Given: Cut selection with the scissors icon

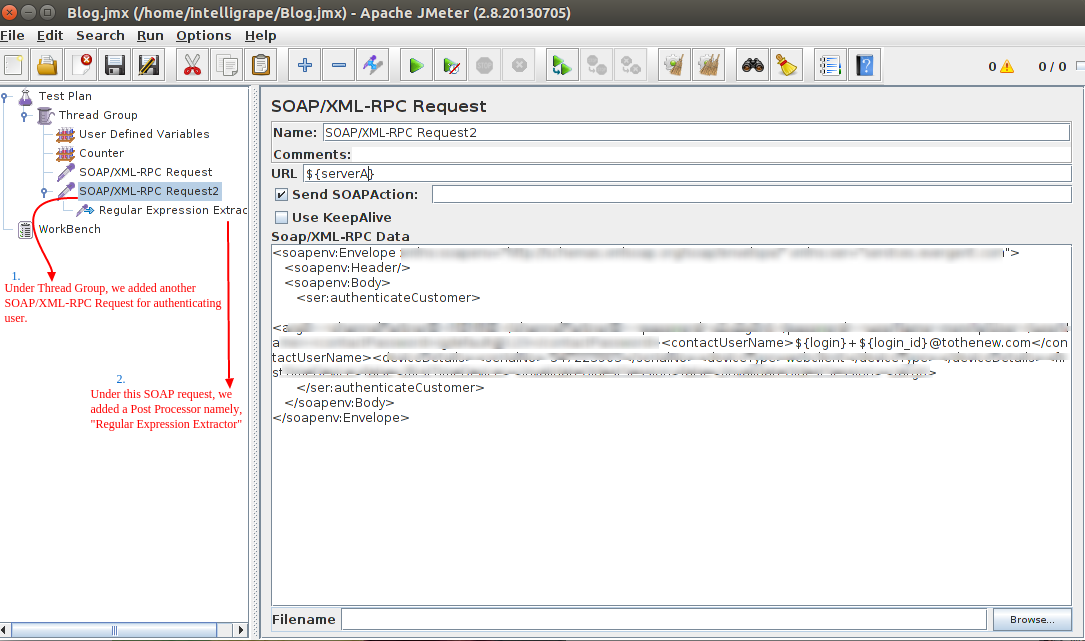Looking at the screenshot, I should pos(192,66).
